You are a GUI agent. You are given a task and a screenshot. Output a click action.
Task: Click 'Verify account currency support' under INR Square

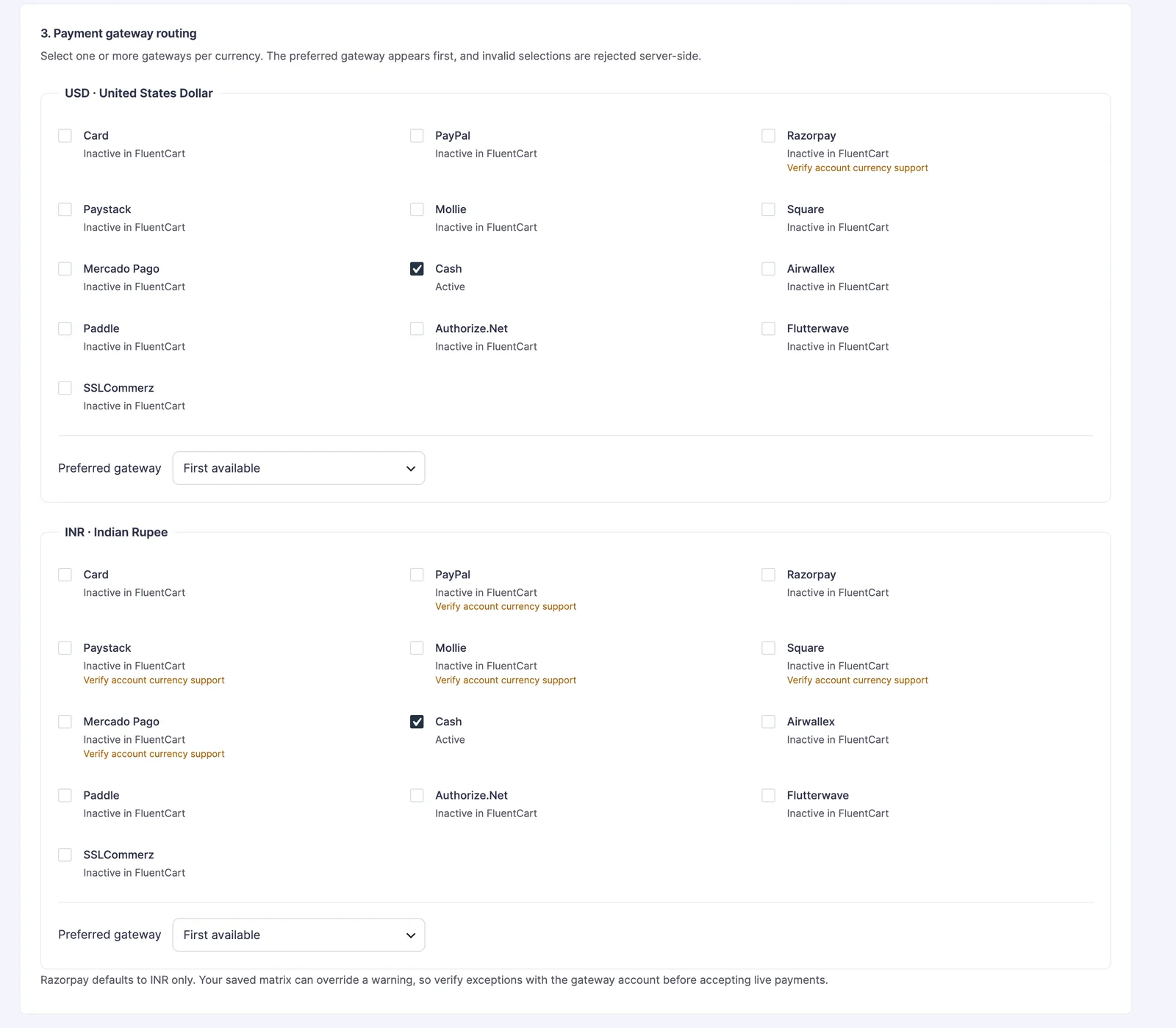click(x=857, y=680)
